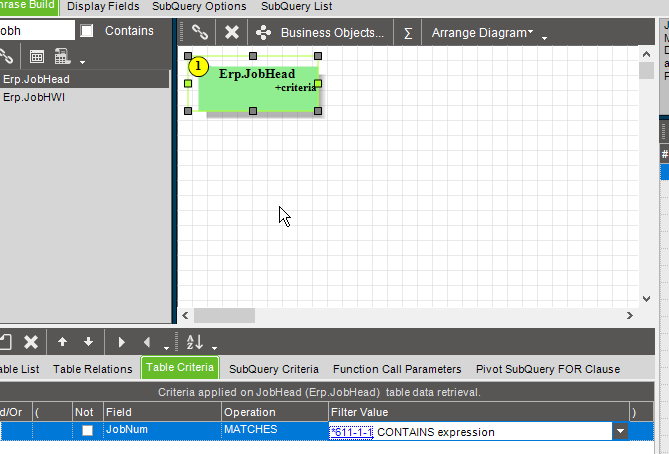Click the link tables icon in diagram toolbar
Image resolution: width=669 pixels, height=454 pixels.
click(x=200, y=33)
